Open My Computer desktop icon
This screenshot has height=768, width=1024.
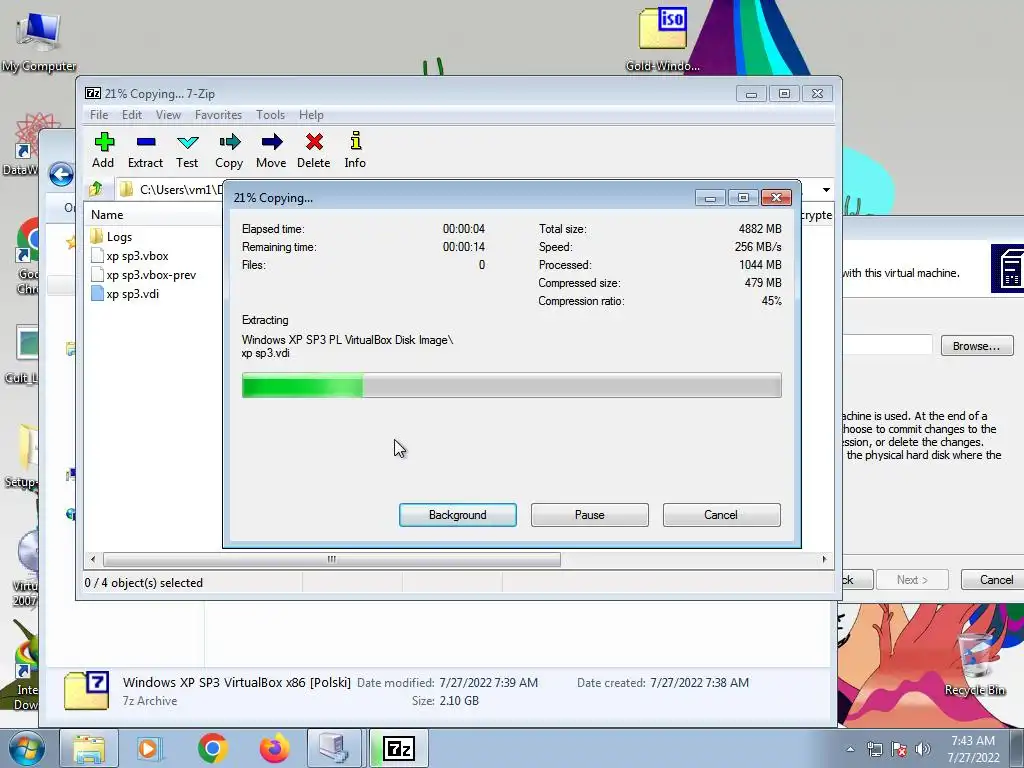[39, 41]
